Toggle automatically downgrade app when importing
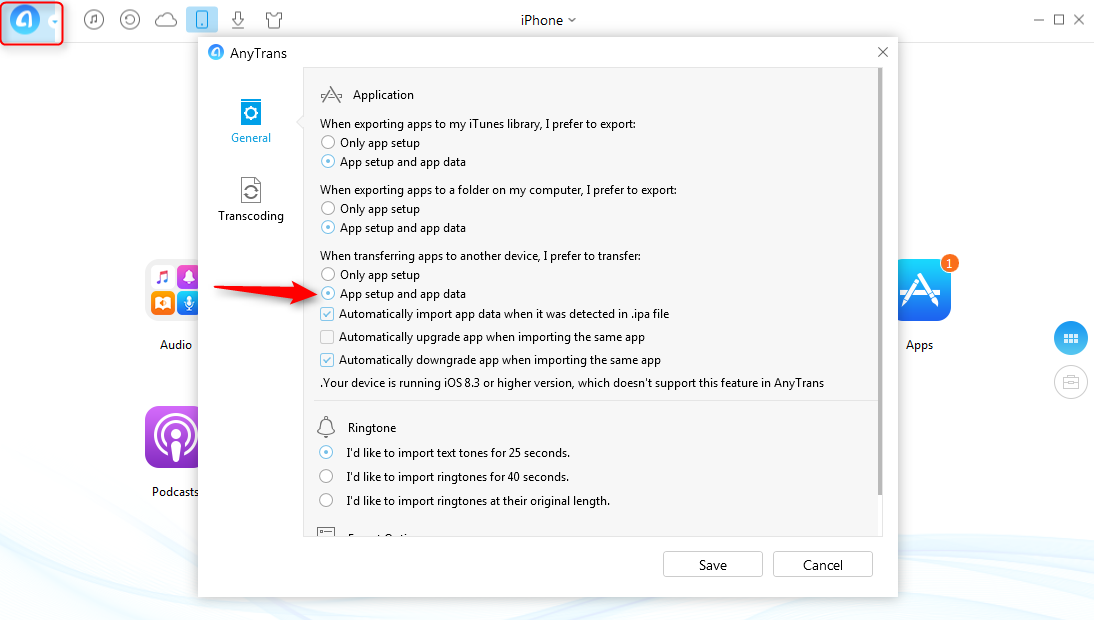Viewport: 1094px width, 620px height. tap(327, 360)
